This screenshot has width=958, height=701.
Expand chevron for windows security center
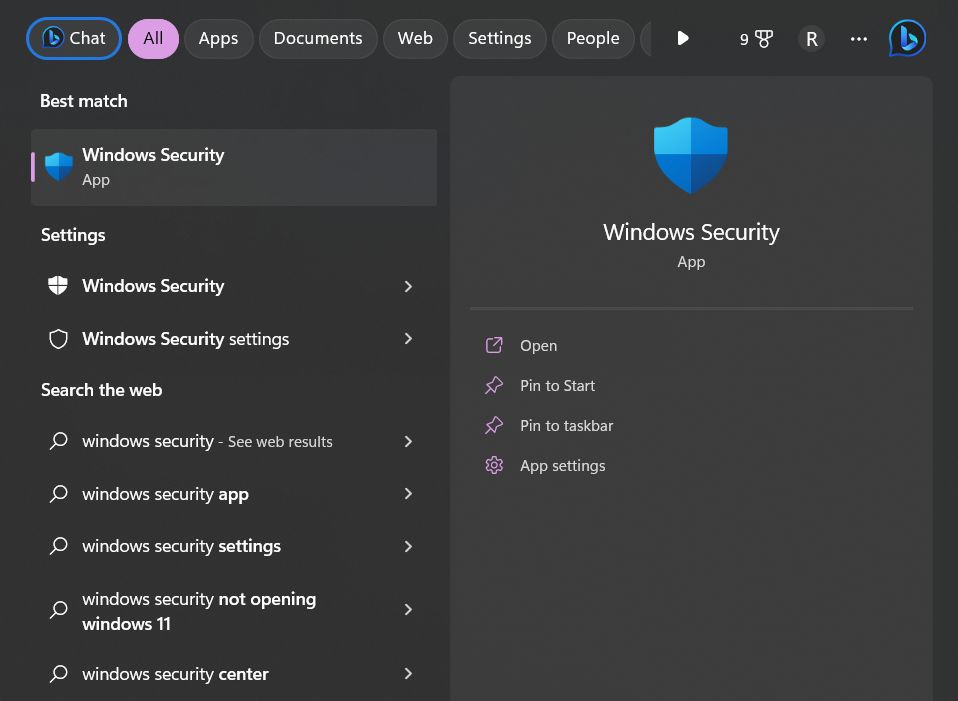click(x=408, y=673)
